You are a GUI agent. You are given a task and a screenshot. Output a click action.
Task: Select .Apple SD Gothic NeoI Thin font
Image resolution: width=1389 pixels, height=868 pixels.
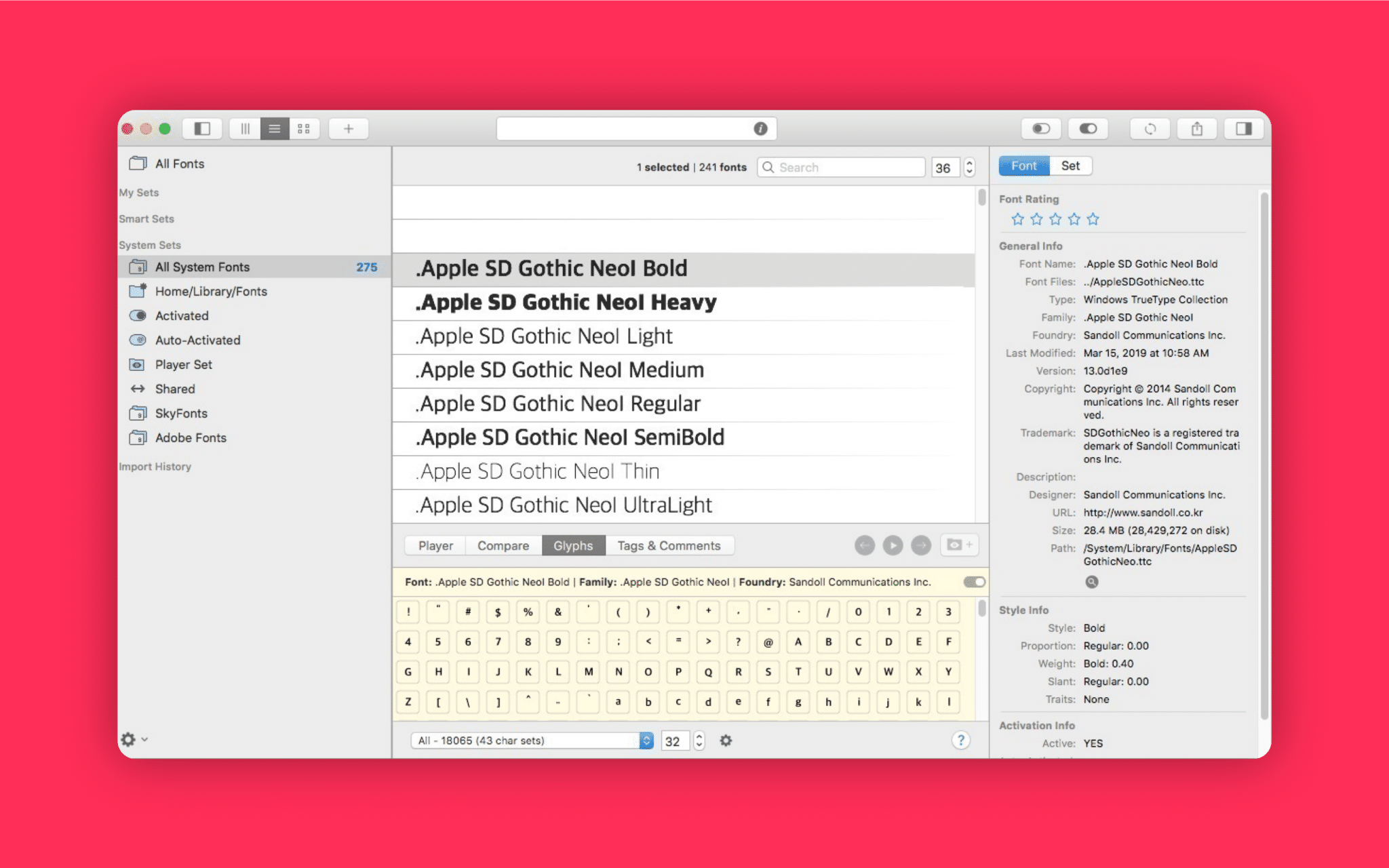coord(684,473)
